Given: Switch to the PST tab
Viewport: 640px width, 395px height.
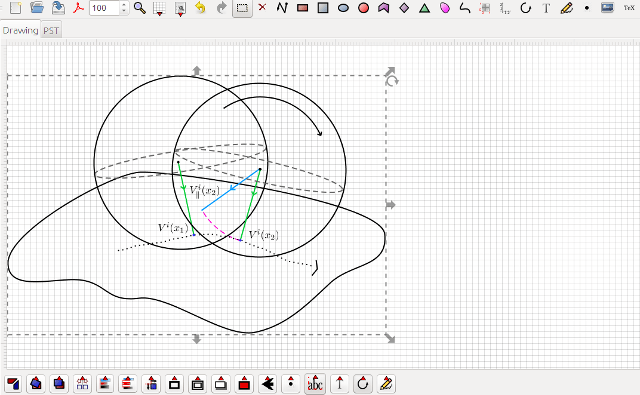Looking at the screenshot, I should pyautogui.click(x=51, y=31).
